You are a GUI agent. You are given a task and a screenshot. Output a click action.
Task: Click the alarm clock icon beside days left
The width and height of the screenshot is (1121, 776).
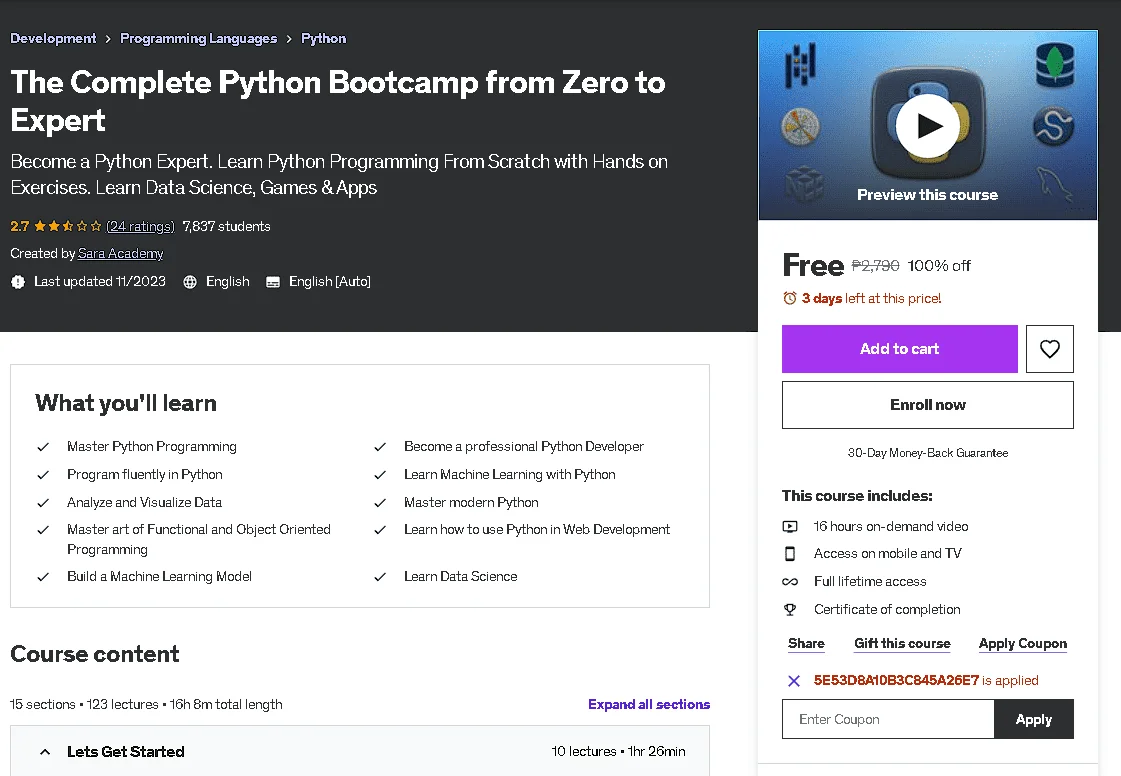(x=790, y=298)
